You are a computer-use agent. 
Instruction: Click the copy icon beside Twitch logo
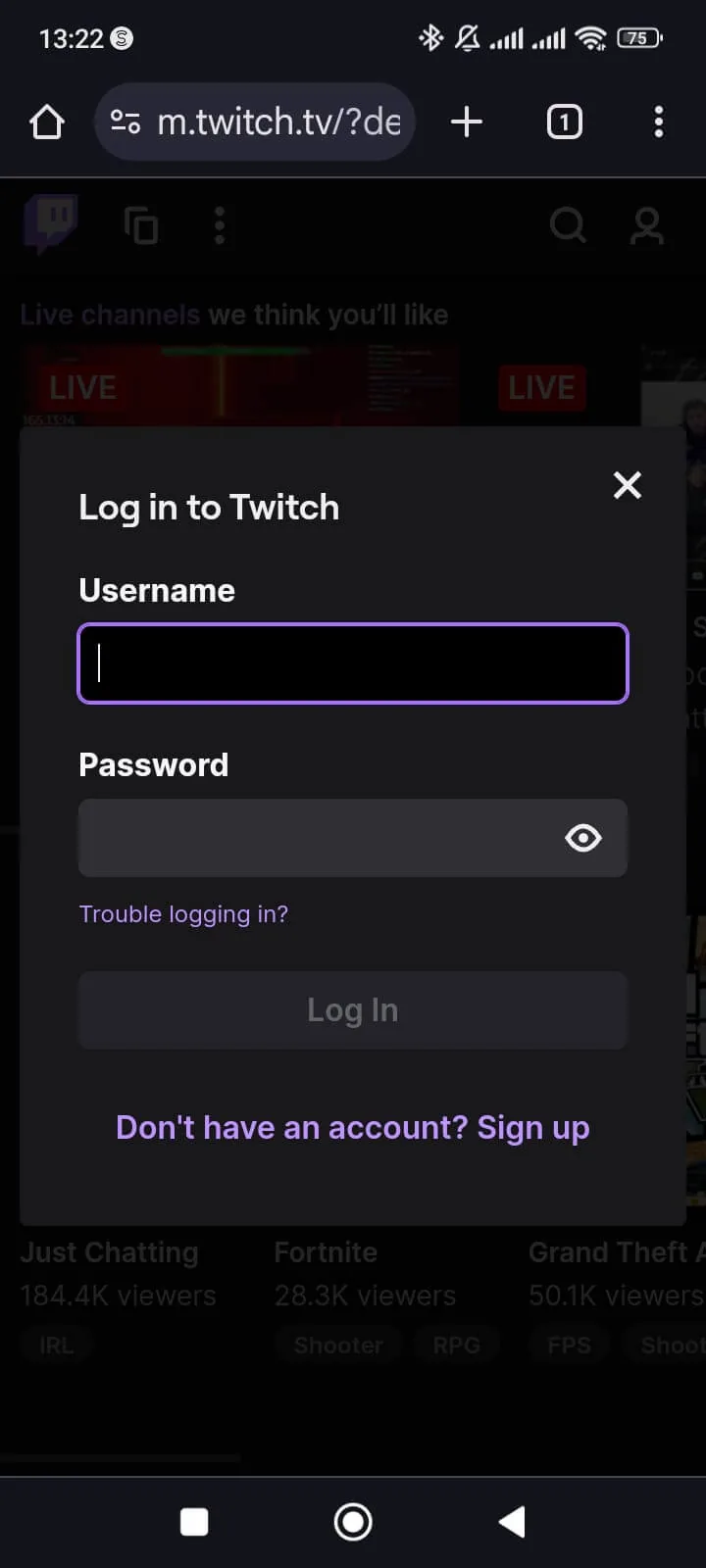coord(141,225)
